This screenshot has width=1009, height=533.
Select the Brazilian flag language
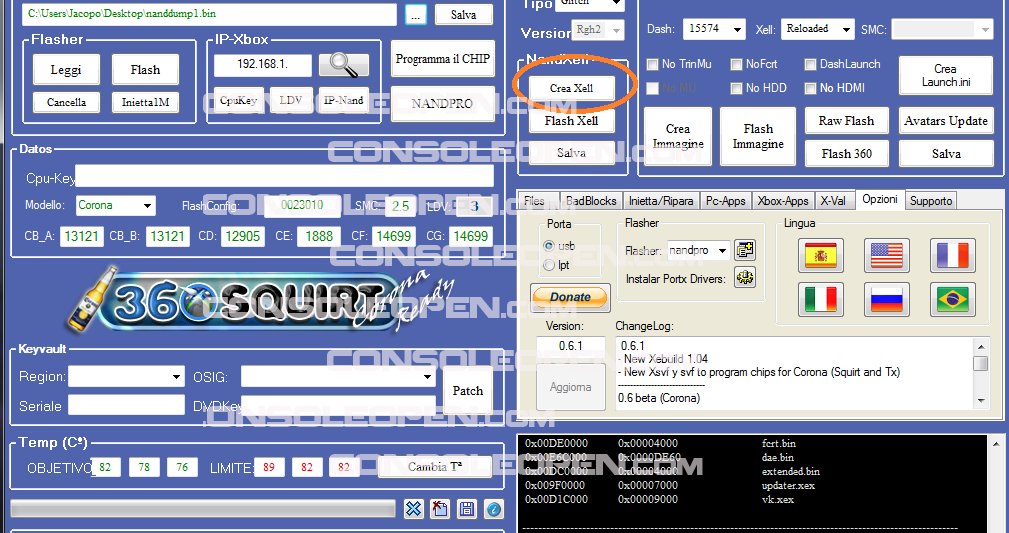[953, 299]
